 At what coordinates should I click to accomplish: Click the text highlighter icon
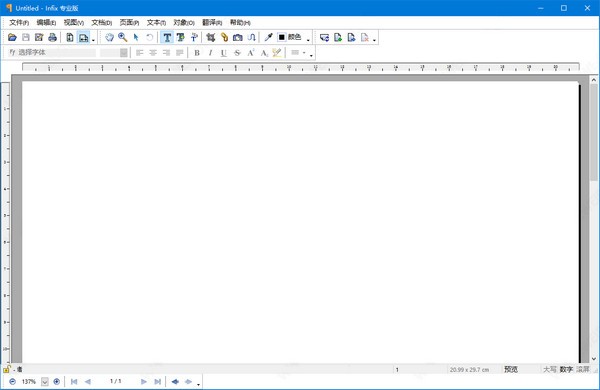click(277, 53)
